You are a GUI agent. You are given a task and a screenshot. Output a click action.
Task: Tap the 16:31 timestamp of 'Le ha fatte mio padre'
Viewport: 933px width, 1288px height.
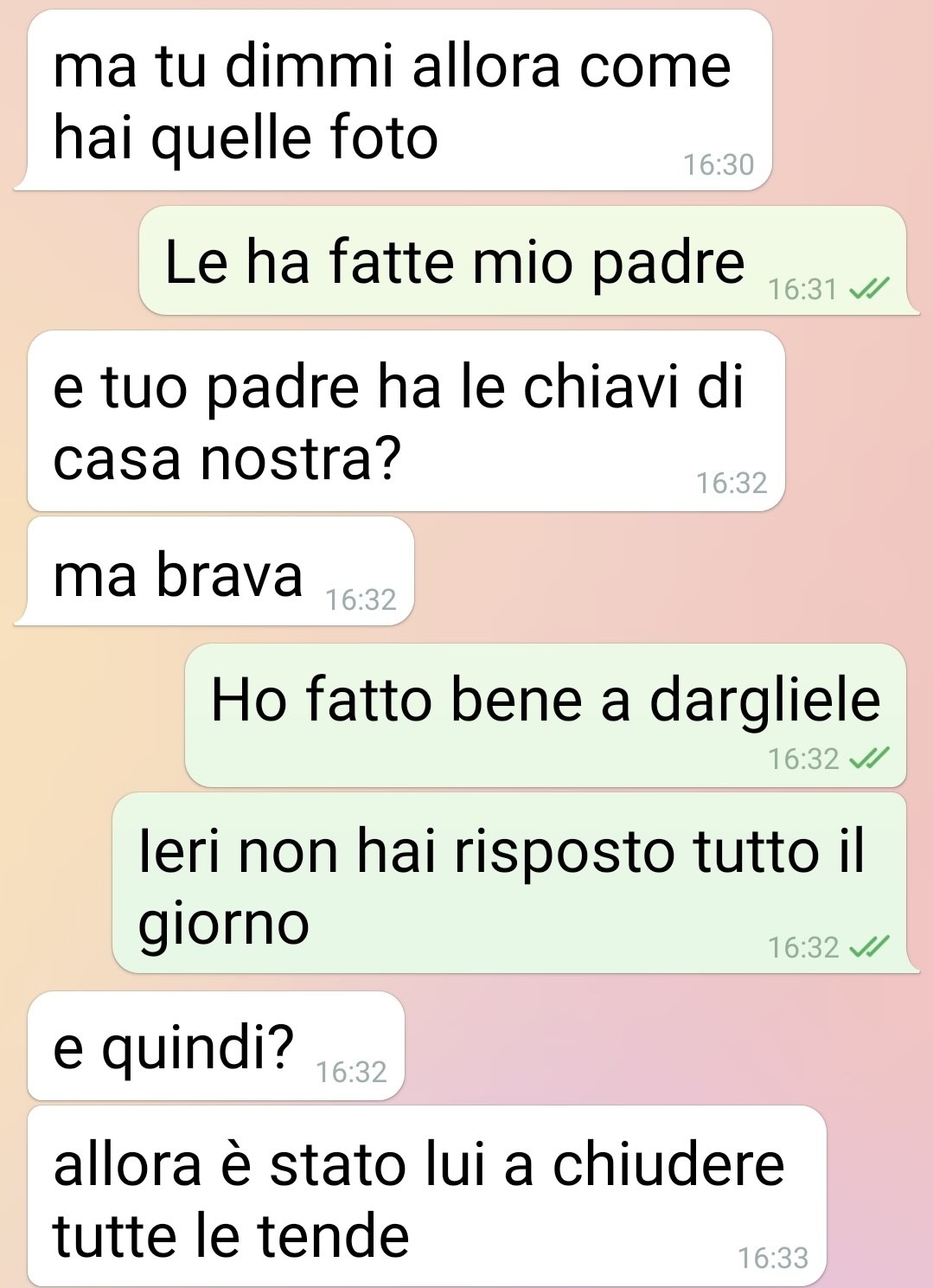click(803, 290)
